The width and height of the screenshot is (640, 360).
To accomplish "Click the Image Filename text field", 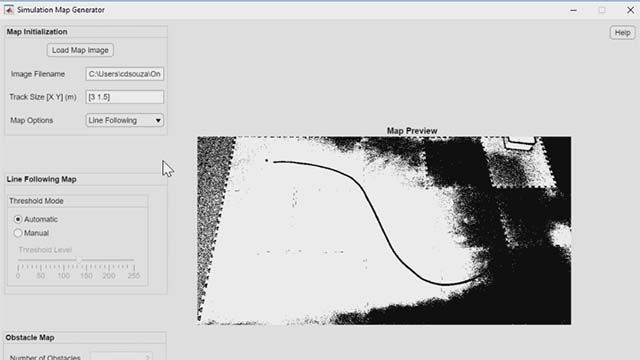I will point(124,74).
